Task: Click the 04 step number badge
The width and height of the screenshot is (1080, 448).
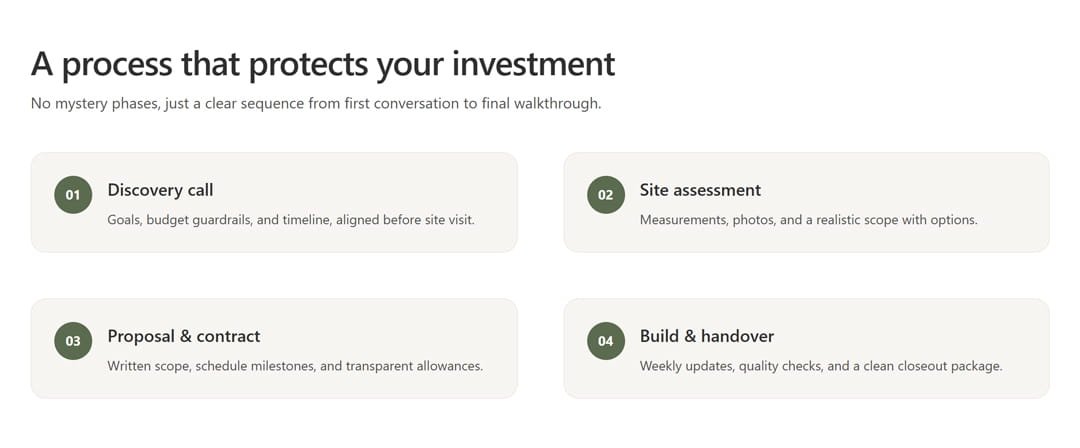Action: [605, 341]
